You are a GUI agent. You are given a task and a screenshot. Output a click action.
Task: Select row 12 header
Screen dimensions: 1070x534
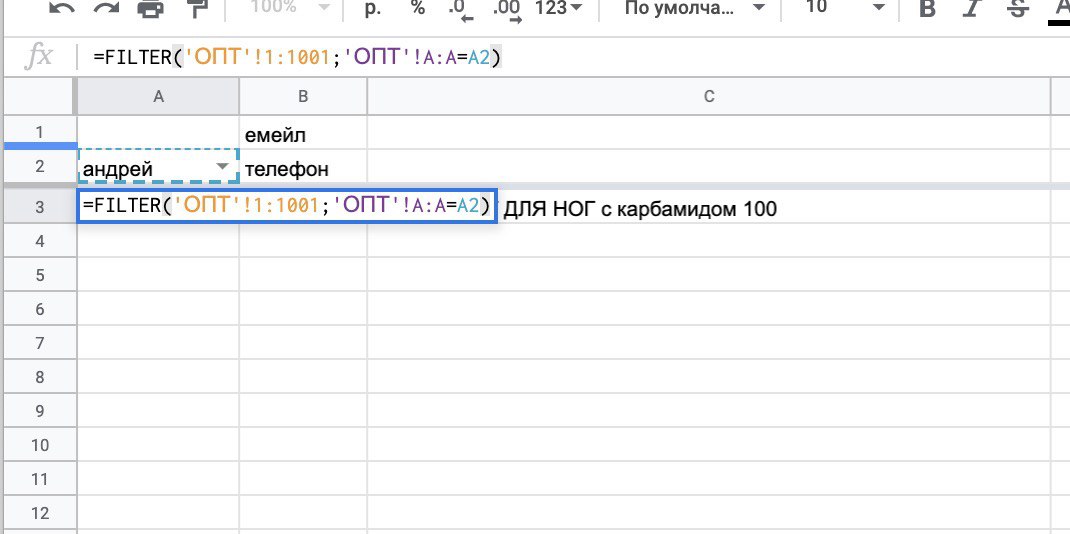40,514
